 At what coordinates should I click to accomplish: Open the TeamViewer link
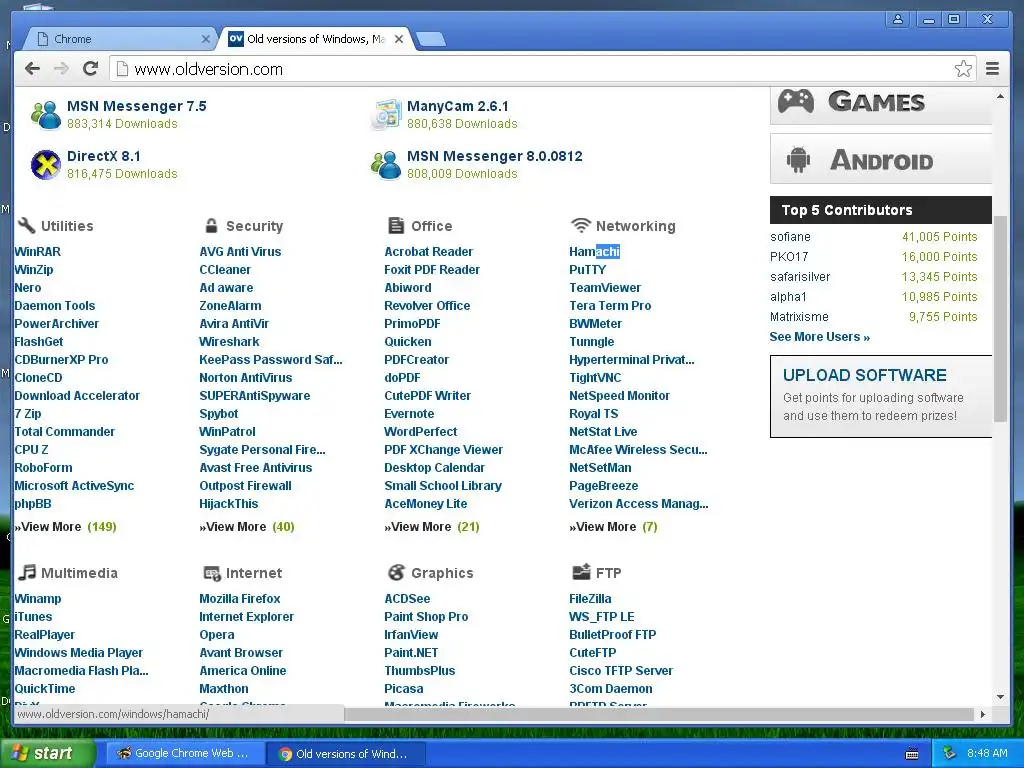coord(605,287)
